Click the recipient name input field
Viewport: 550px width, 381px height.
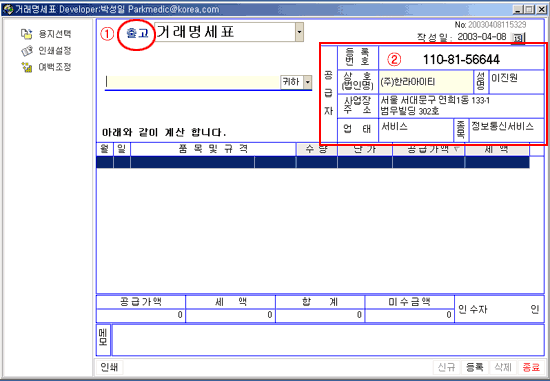pyautogui.click(x=193, y=82)
